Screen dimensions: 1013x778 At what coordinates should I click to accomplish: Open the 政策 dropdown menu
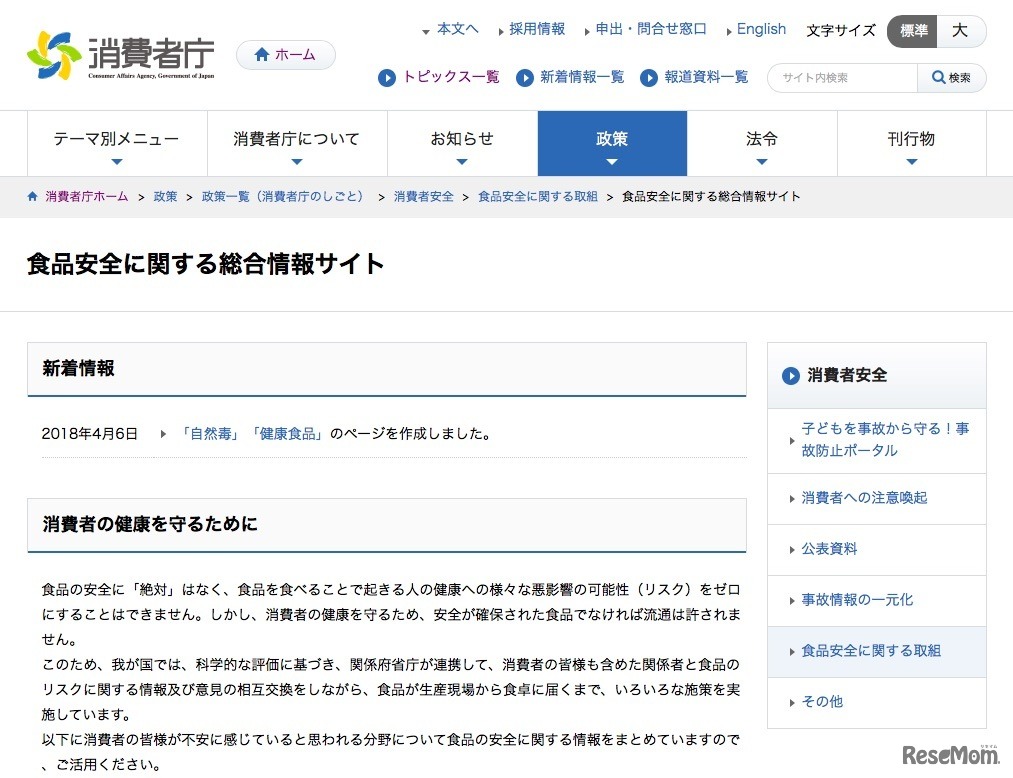tap(611, 140)
